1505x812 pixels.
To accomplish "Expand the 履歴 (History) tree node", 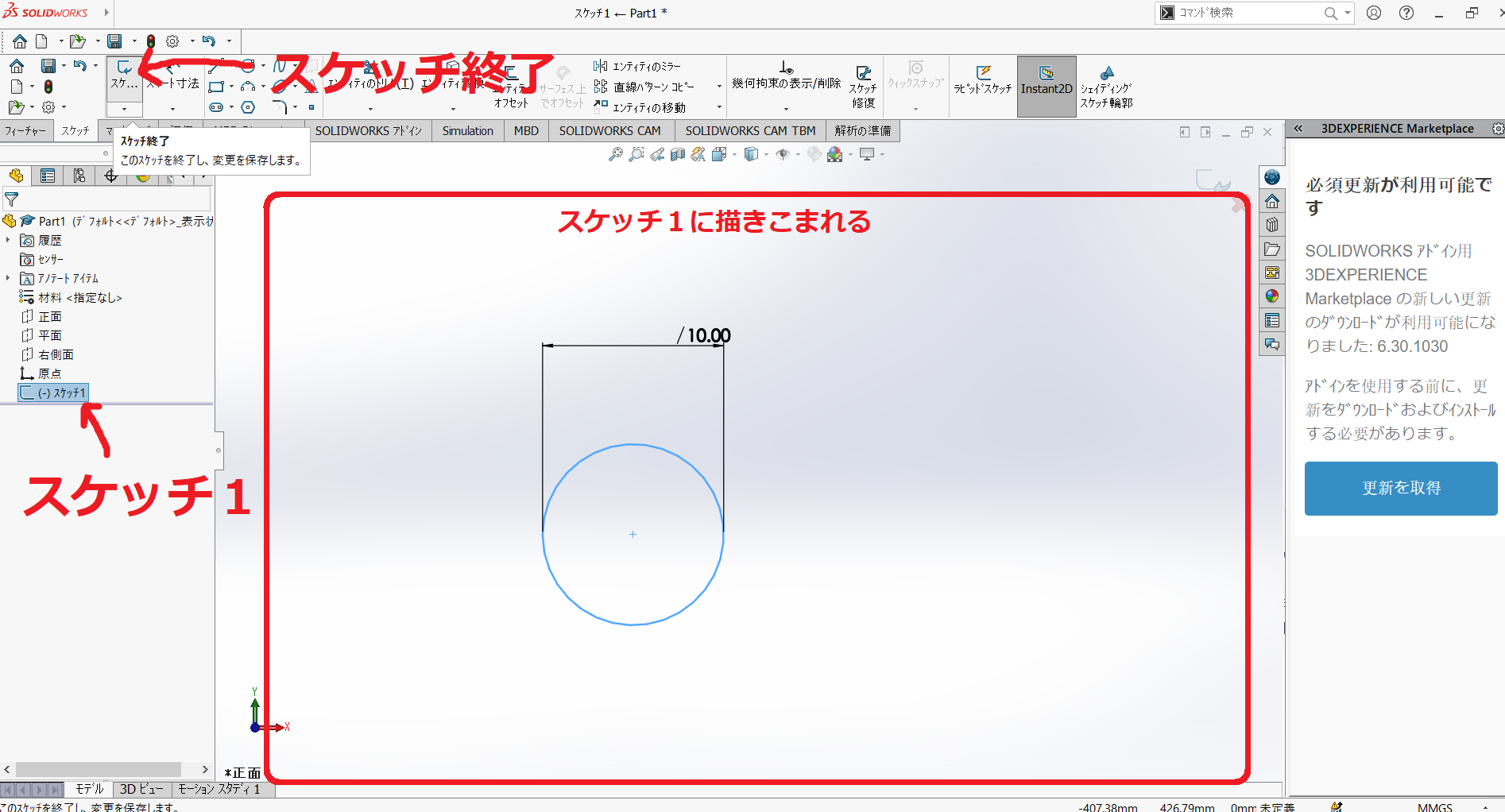I will (8, 240).
